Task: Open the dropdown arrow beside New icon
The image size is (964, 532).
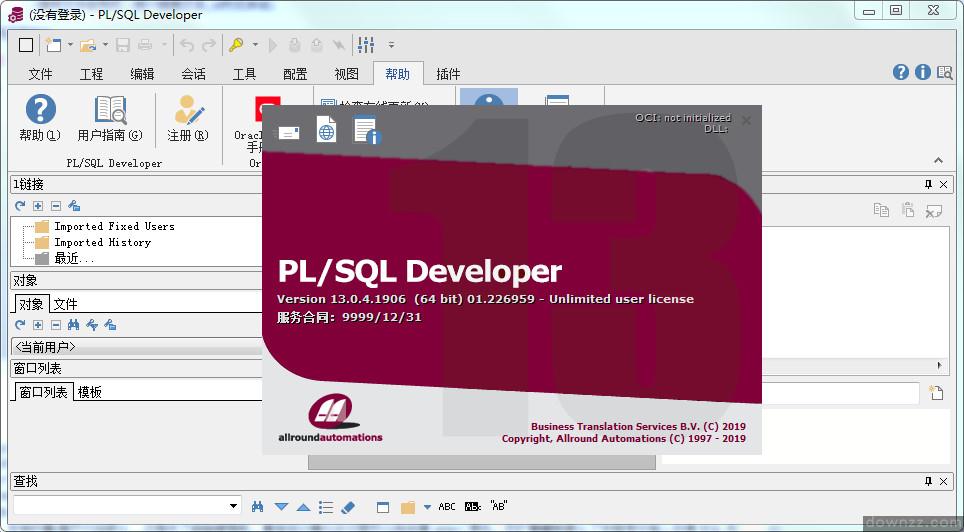Action: pyautogui.click(x=70, y=45)
